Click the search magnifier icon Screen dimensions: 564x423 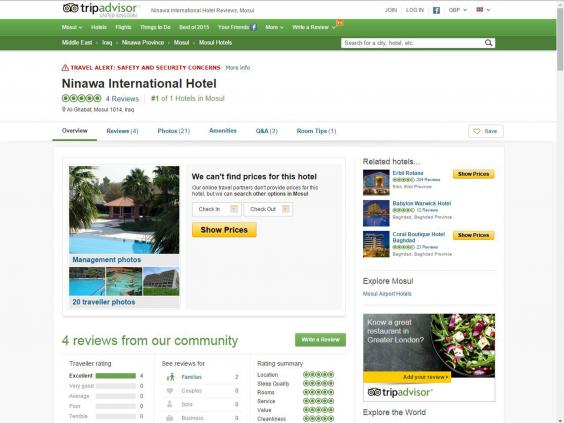(x=488, y=43)
